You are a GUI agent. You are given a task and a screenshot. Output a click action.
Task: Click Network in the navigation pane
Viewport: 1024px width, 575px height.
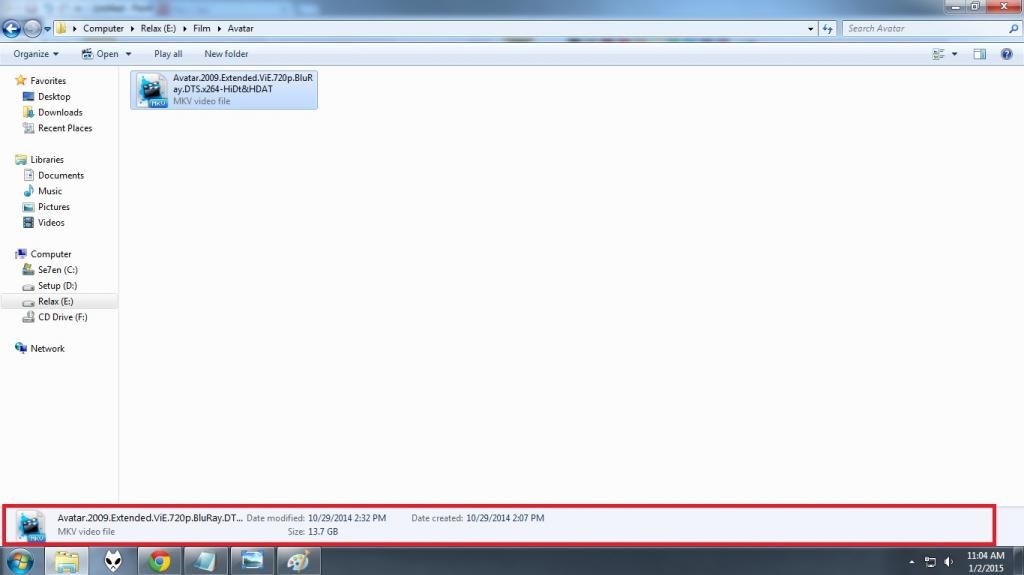pyautogui.click(x=47, y=348)
